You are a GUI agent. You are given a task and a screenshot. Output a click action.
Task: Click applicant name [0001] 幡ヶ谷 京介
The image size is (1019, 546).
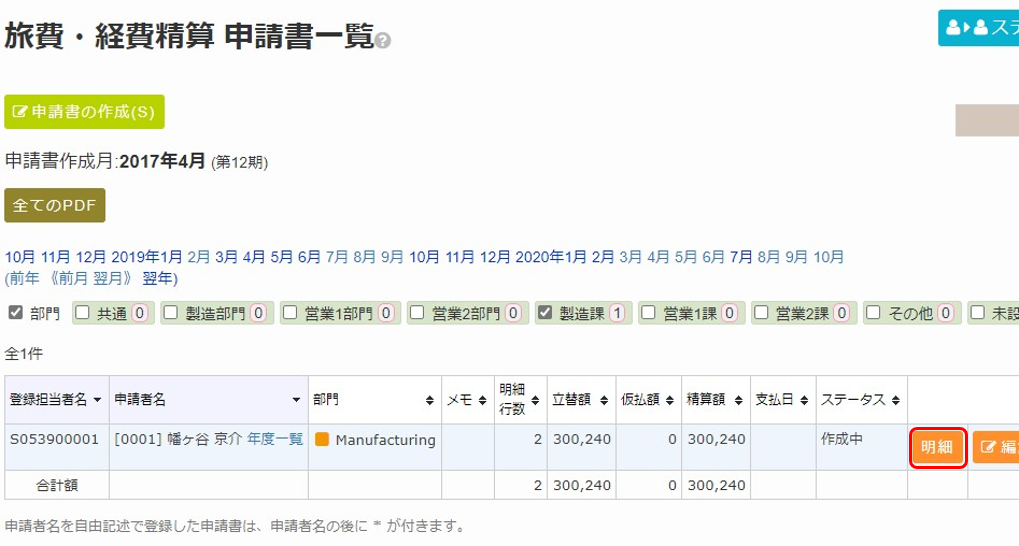178,439
